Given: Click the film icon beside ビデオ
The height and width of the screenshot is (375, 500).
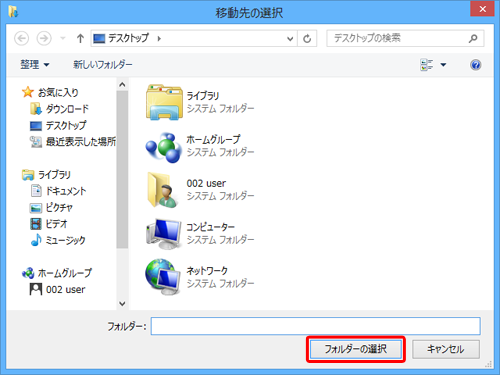Looking at the screenshot, I should (x=36, y=224).
